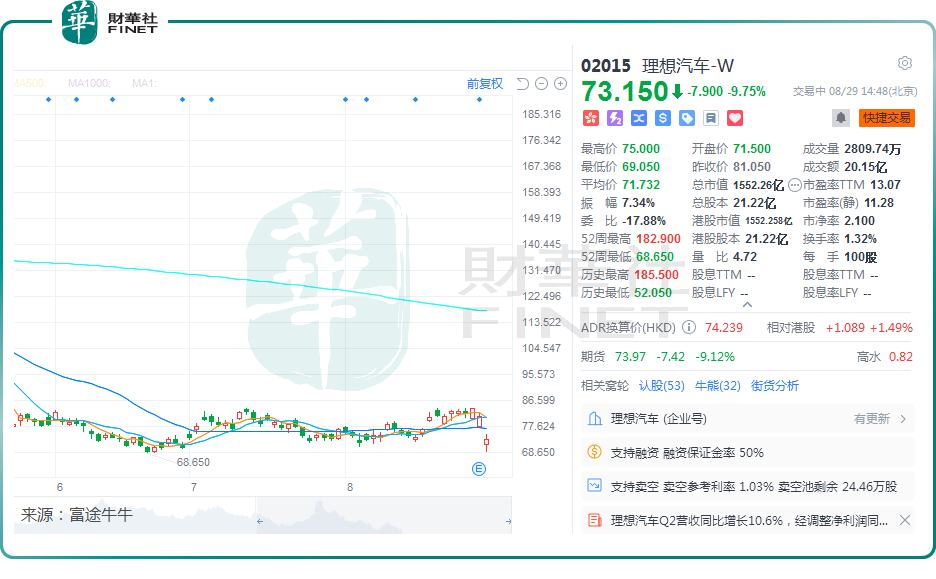Image resolution: width=936 pixels, height=579 pixels.
Task: Click the 高水 value 0.82
Action: pos(901,356)
